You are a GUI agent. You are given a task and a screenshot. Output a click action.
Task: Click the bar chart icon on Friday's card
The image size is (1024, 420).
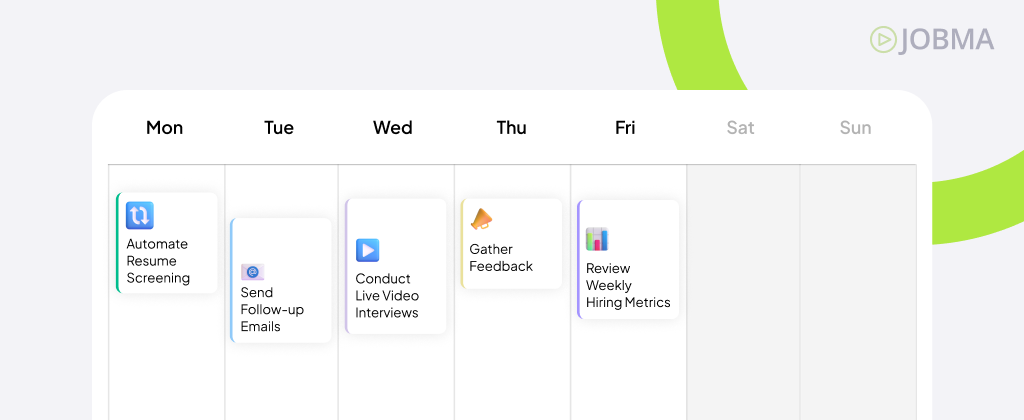[597, 239]
